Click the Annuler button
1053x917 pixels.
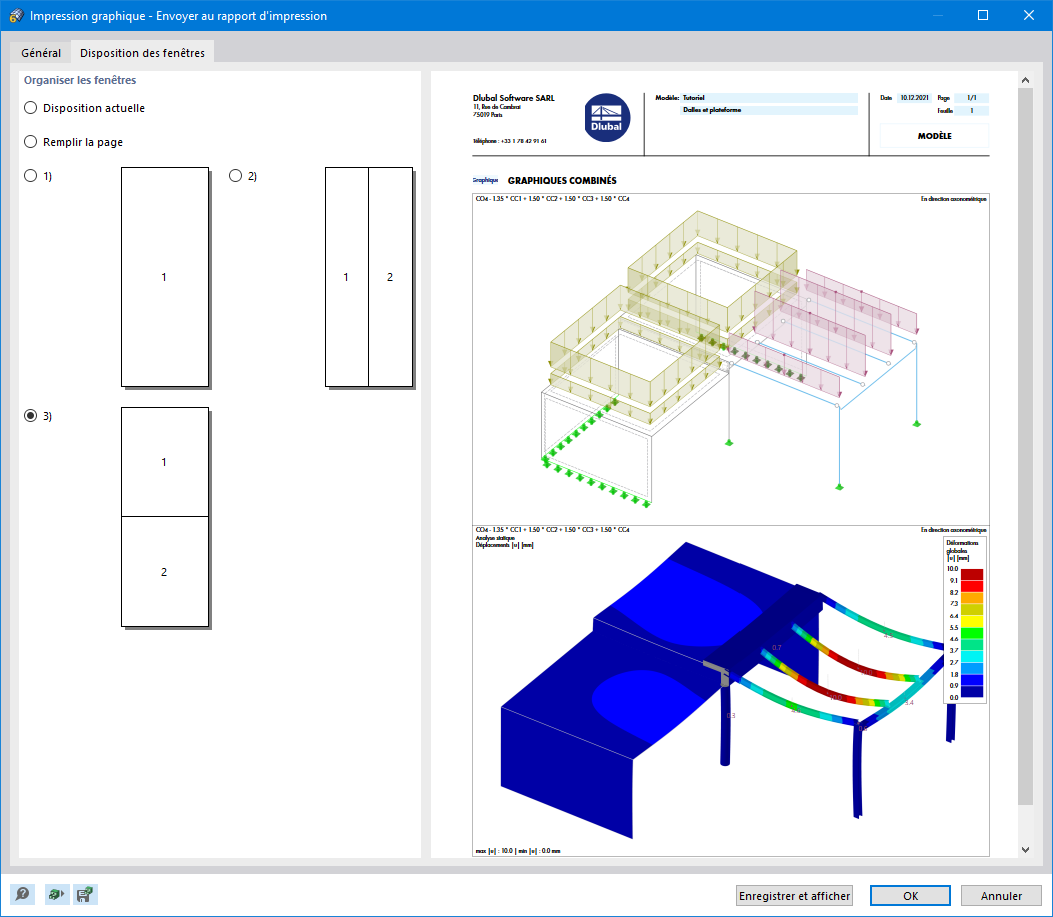pyautogui.click(x=1001, y=896)
